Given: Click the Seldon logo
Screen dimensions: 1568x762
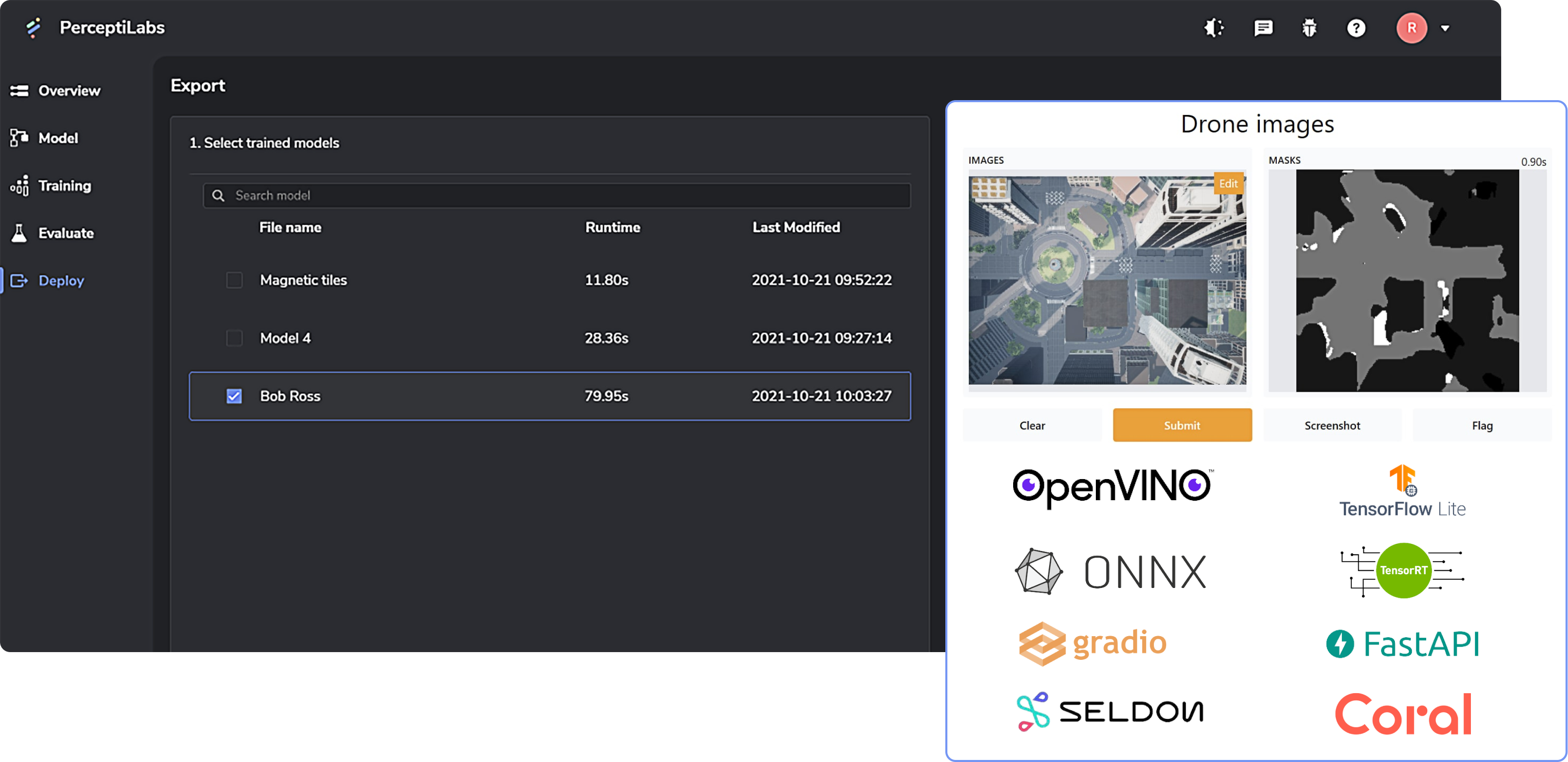Looking at the screenshot, I should tap(1110, 711).
